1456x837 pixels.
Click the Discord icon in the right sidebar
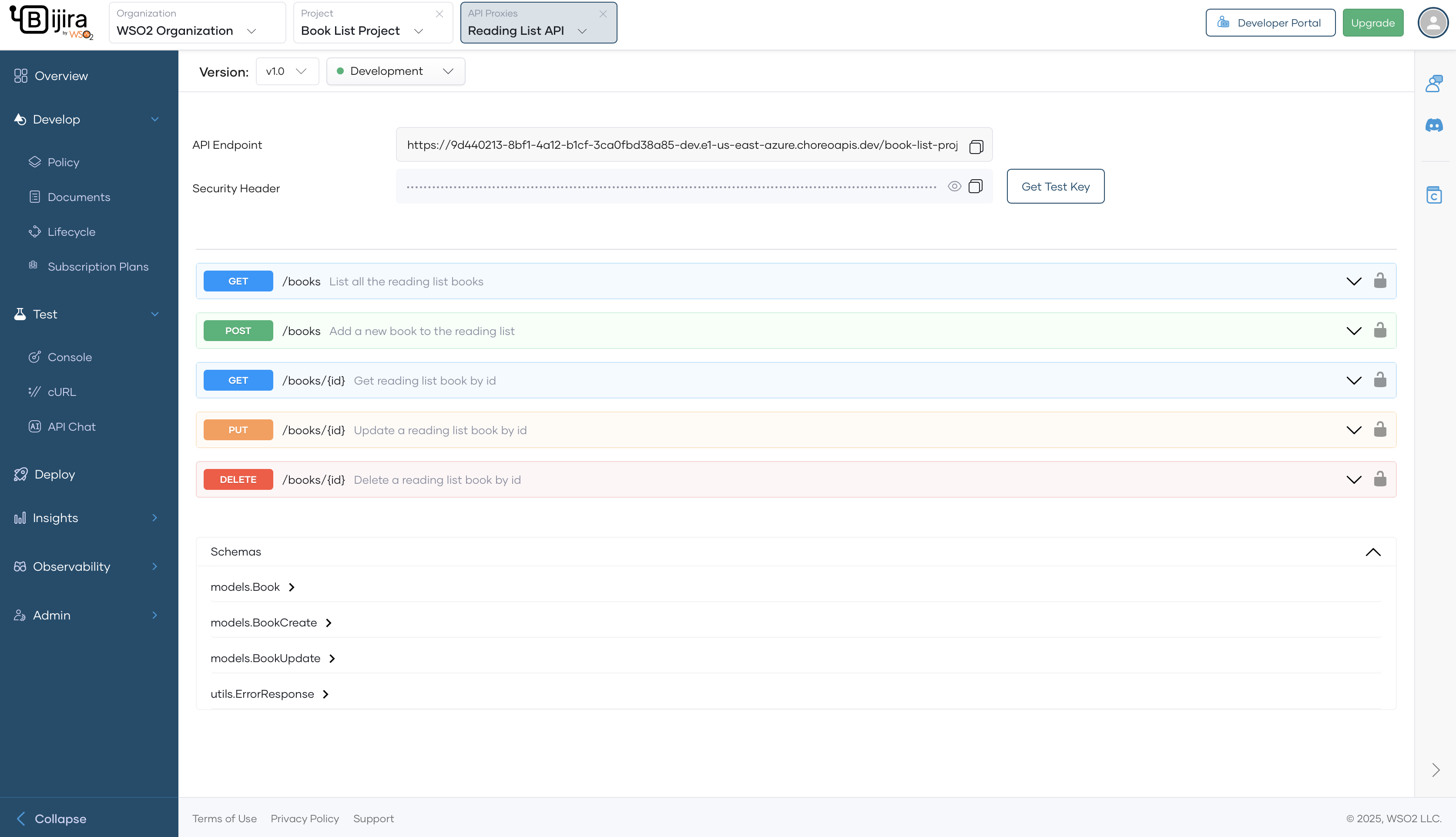(1433, 125)
